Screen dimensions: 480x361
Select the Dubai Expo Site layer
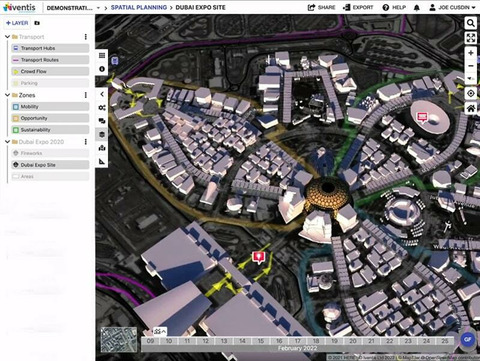click(50, 165)
